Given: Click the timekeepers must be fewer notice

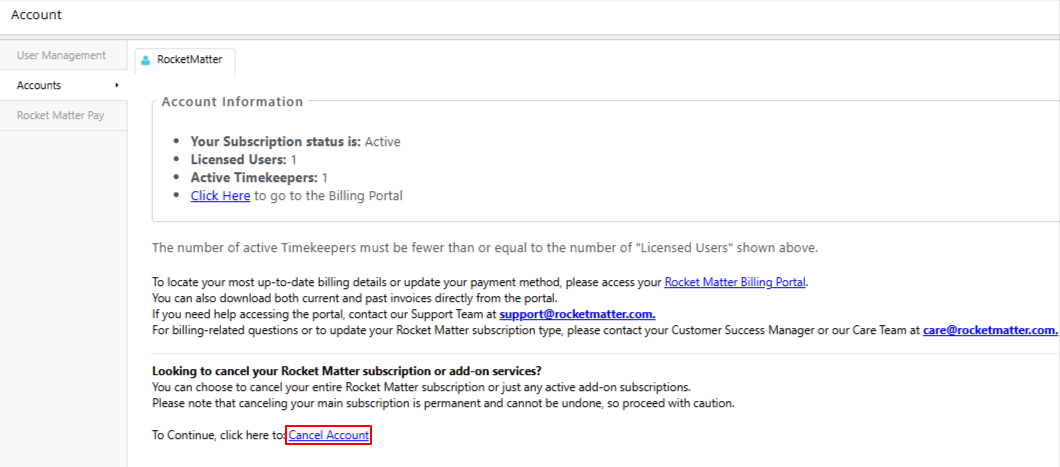Looking at the screenshot, I should coord(485,247).
